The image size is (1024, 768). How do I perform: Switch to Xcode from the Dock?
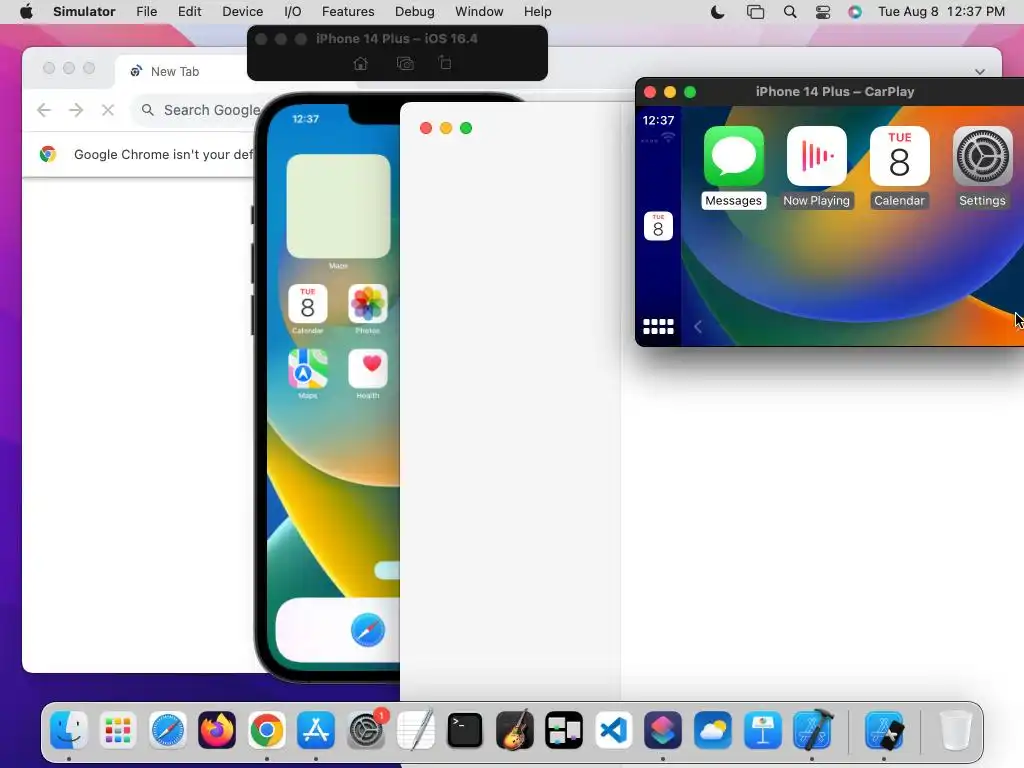click(x=812, y=729)
